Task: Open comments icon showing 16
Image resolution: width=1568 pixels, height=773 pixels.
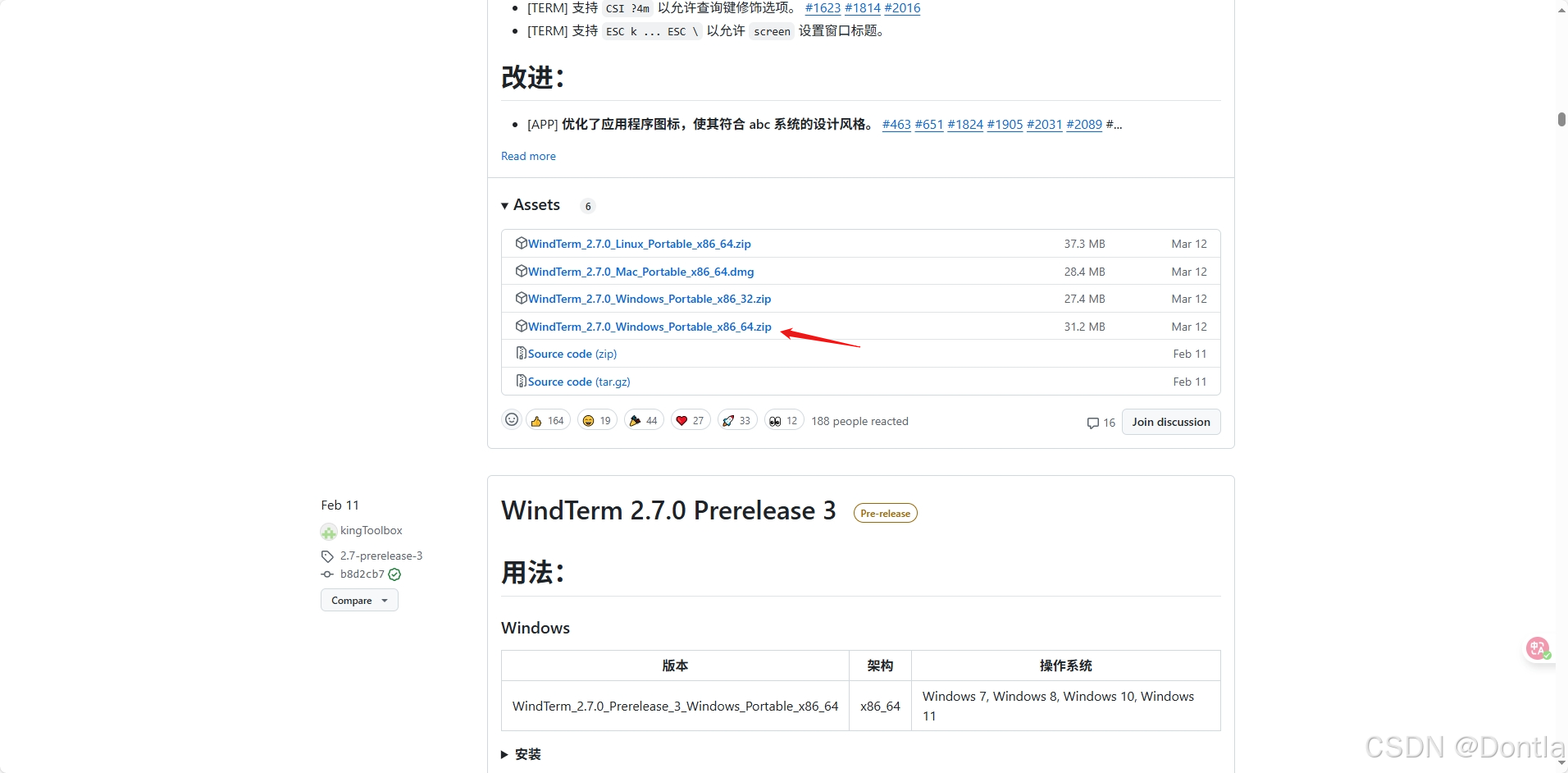Action: coord(1101,423)
